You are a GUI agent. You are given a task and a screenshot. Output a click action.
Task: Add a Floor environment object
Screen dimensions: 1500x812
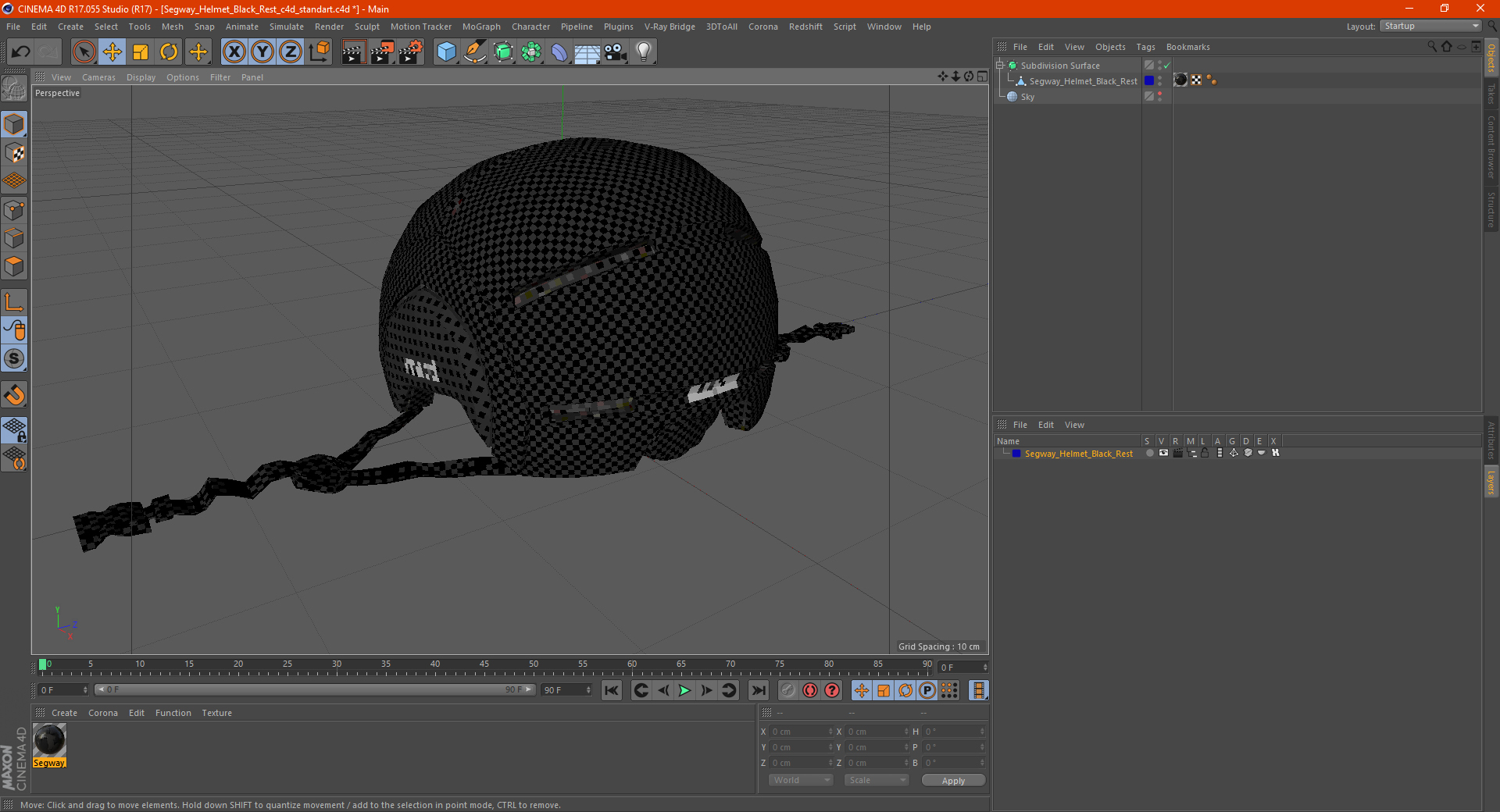[x=587, y=52]
